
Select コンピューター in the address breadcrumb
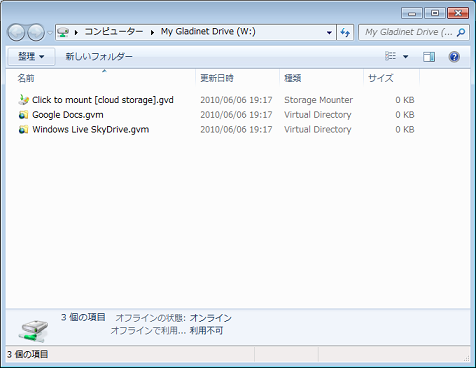114,32
